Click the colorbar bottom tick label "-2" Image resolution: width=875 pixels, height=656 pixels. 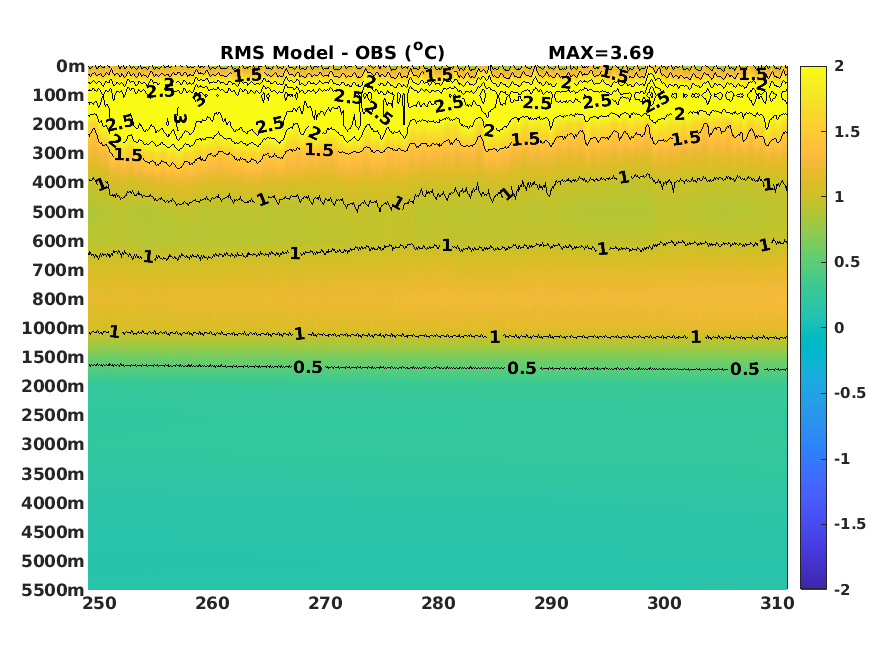[x=842, y=589]
